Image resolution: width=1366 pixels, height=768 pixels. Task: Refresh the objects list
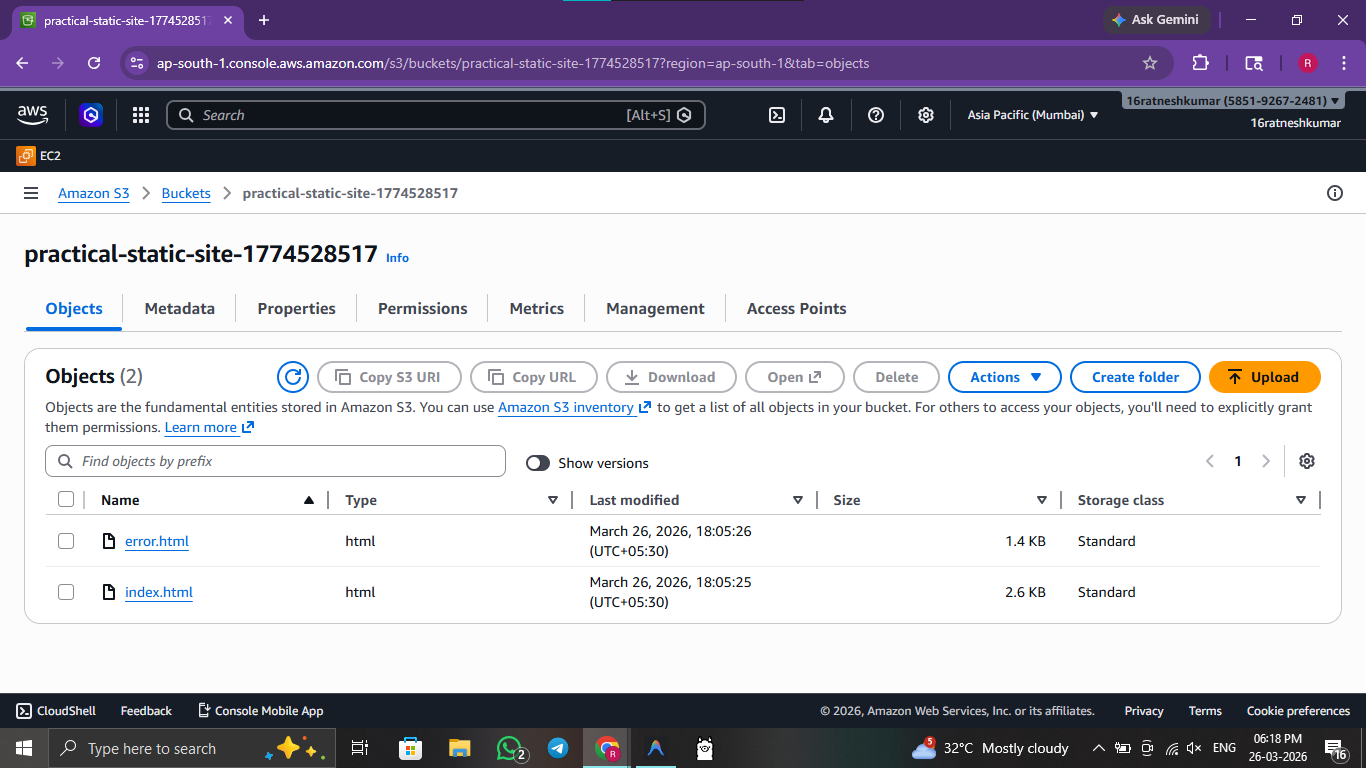(293, 377)
